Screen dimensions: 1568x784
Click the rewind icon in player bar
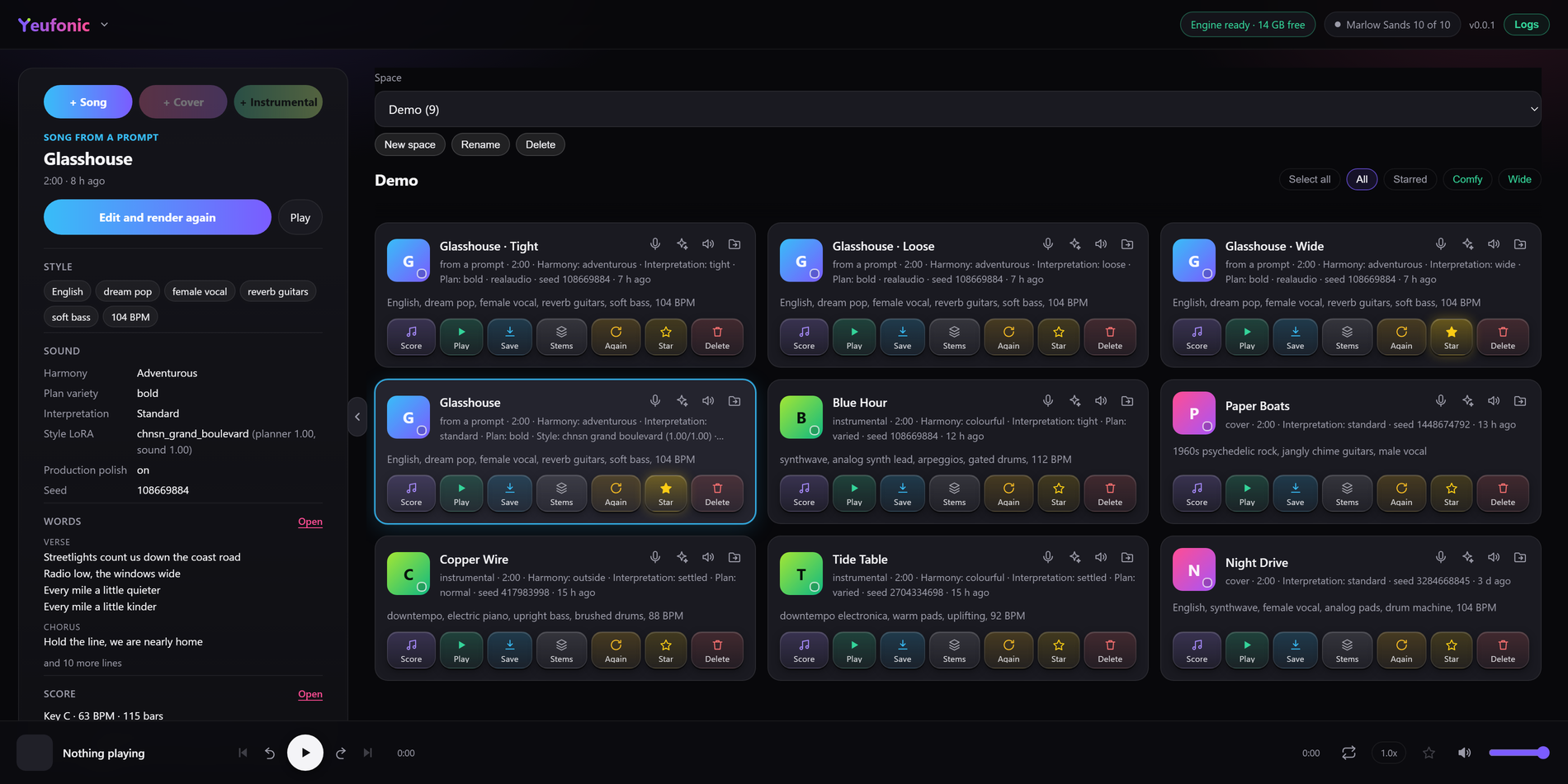(270, 753)
